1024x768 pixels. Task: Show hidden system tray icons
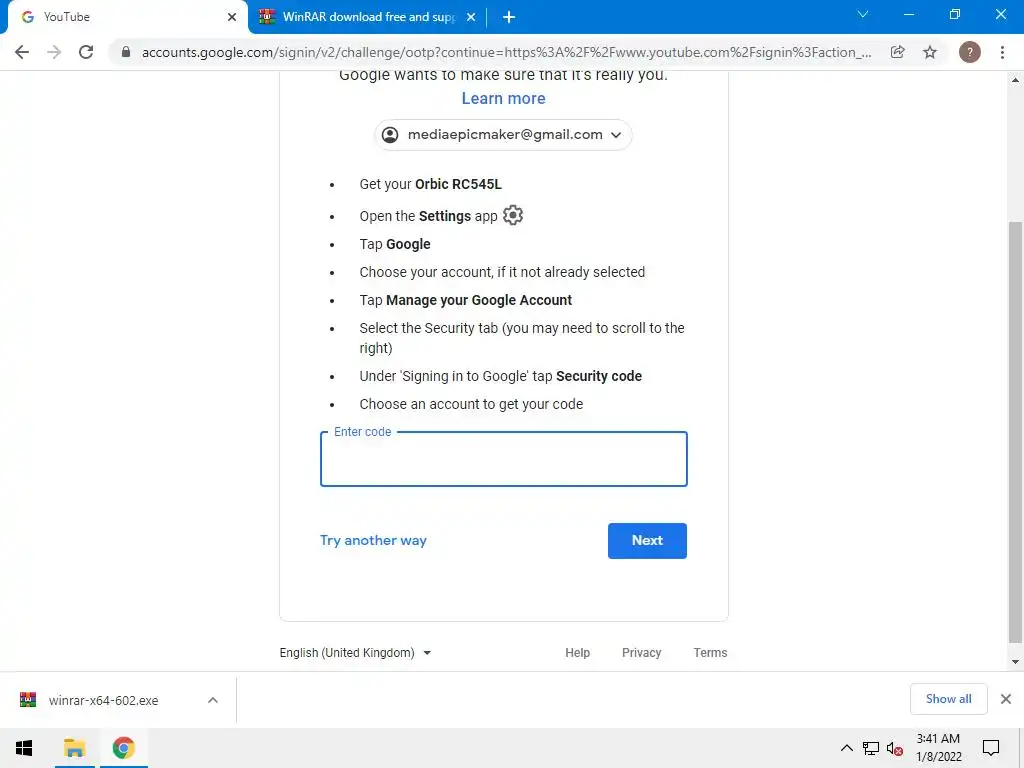pyautogui.click(x=846, y=748)
